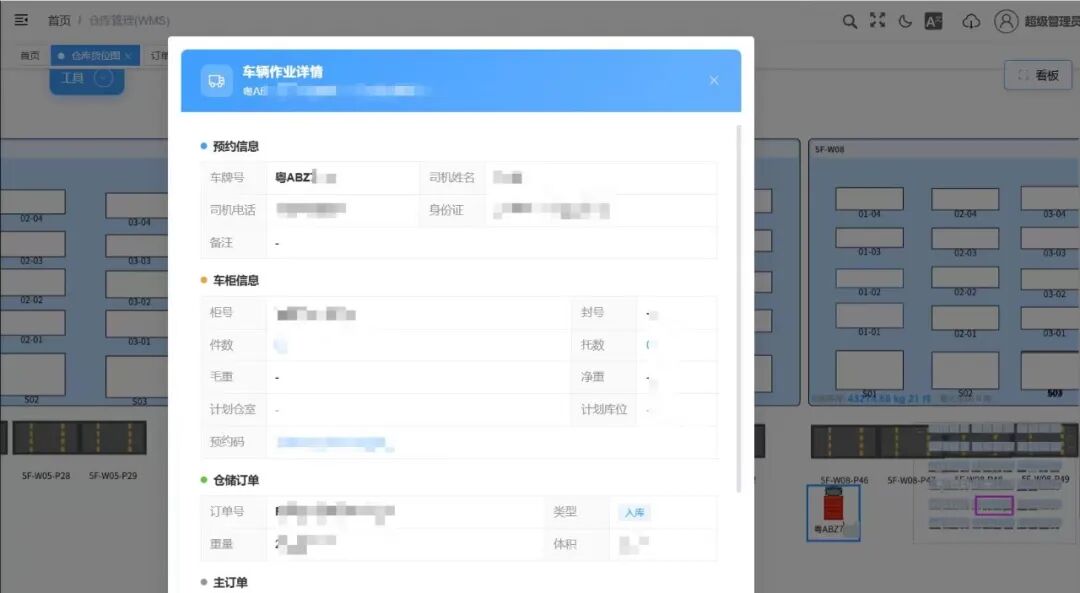Image resolution: width=1080 pixels, height=593 pixels.
Task: Click the blurred 预约码 link value
Action: pos(334,443)
